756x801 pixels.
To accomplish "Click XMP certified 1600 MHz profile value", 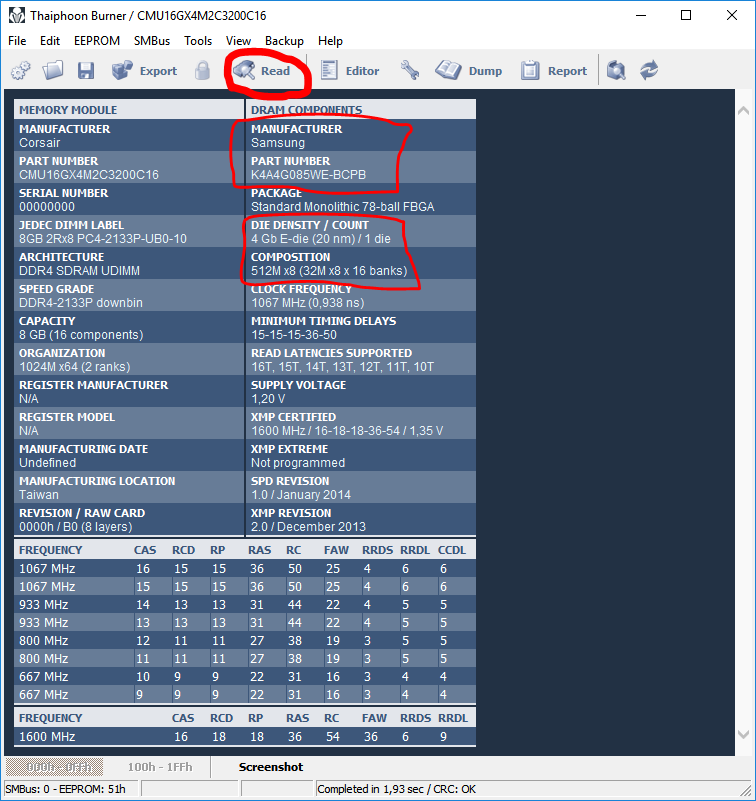I will pyautogui.click(x=347, y=431).
